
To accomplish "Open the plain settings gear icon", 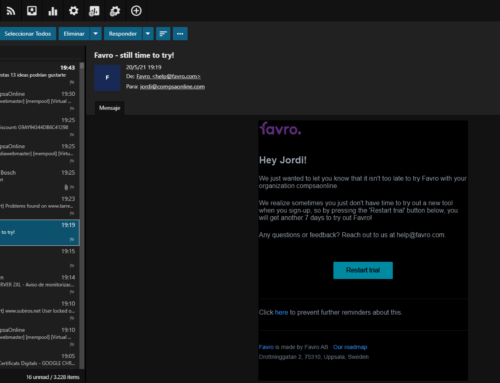I will [73, 11].
